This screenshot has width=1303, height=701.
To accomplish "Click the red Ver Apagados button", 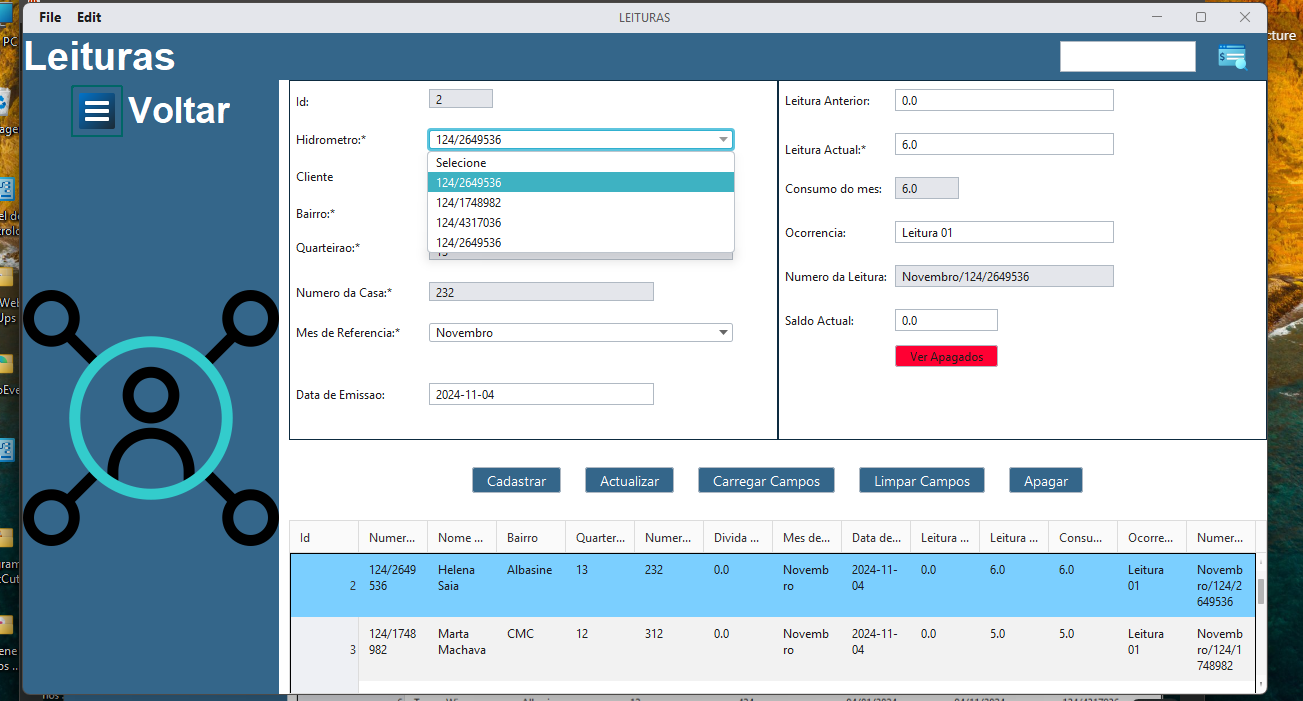I will click(946, 356).
